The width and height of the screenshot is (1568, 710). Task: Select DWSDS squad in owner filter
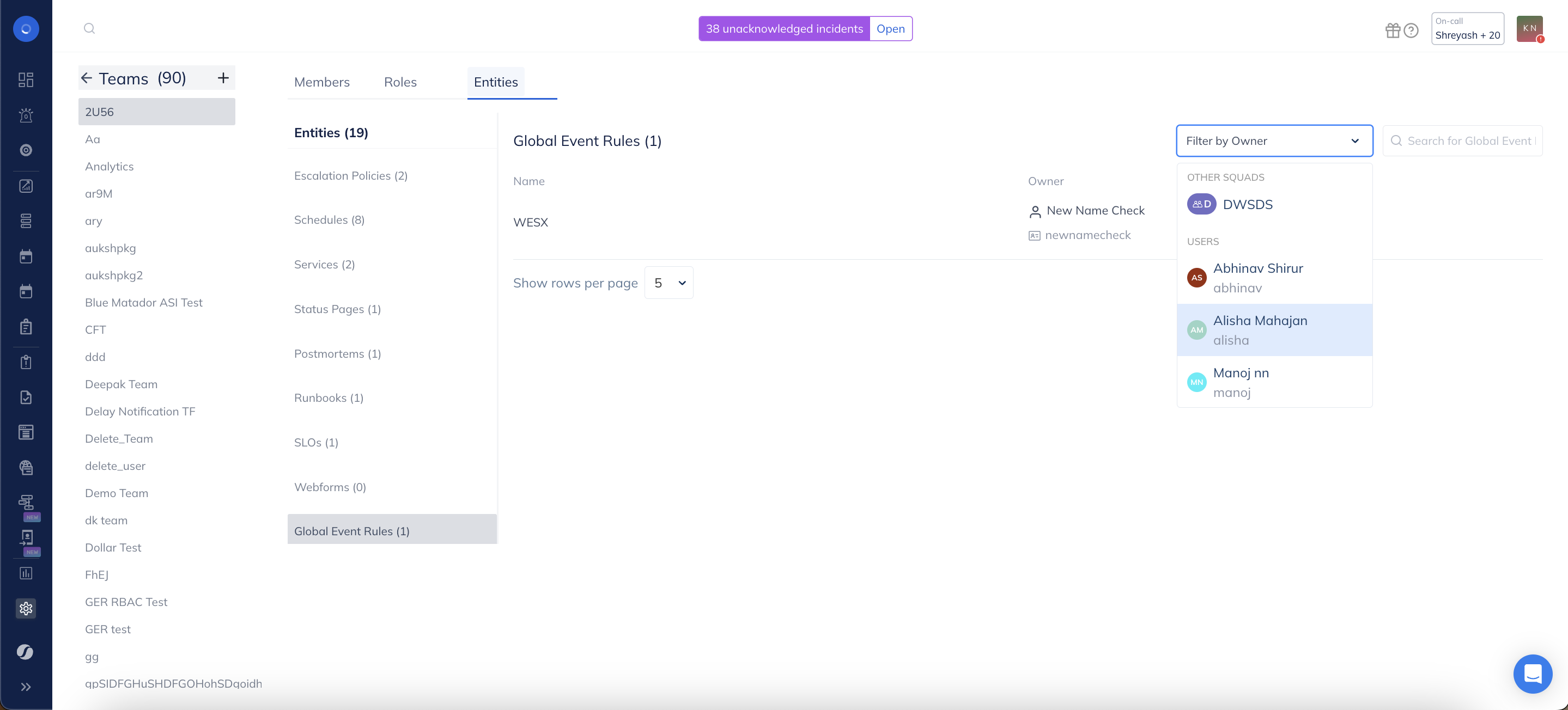pos(1247,204)
